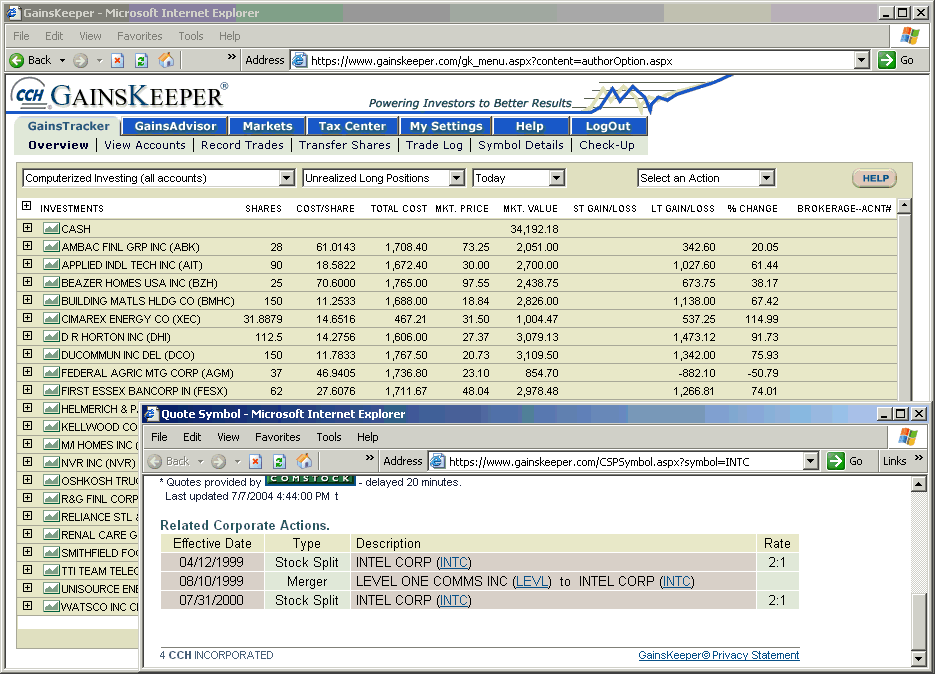
Task: Click the Home icon on the main toolbar
Action: click(167, 60)
